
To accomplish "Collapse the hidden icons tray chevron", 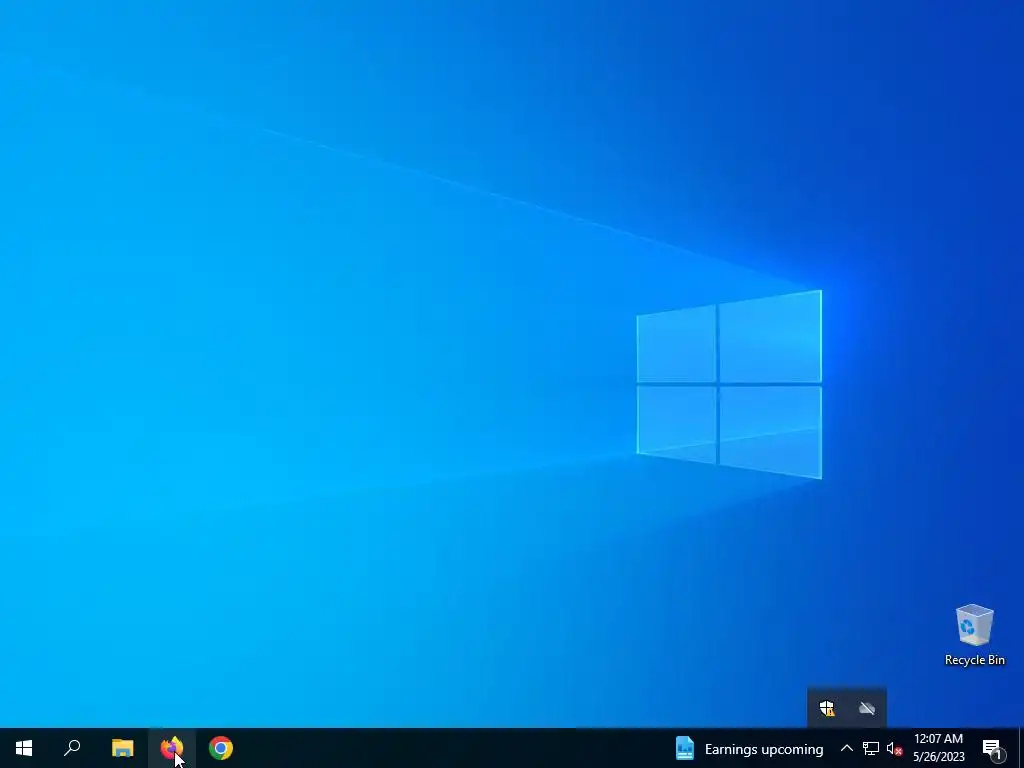I will click(x=846, y=748).
